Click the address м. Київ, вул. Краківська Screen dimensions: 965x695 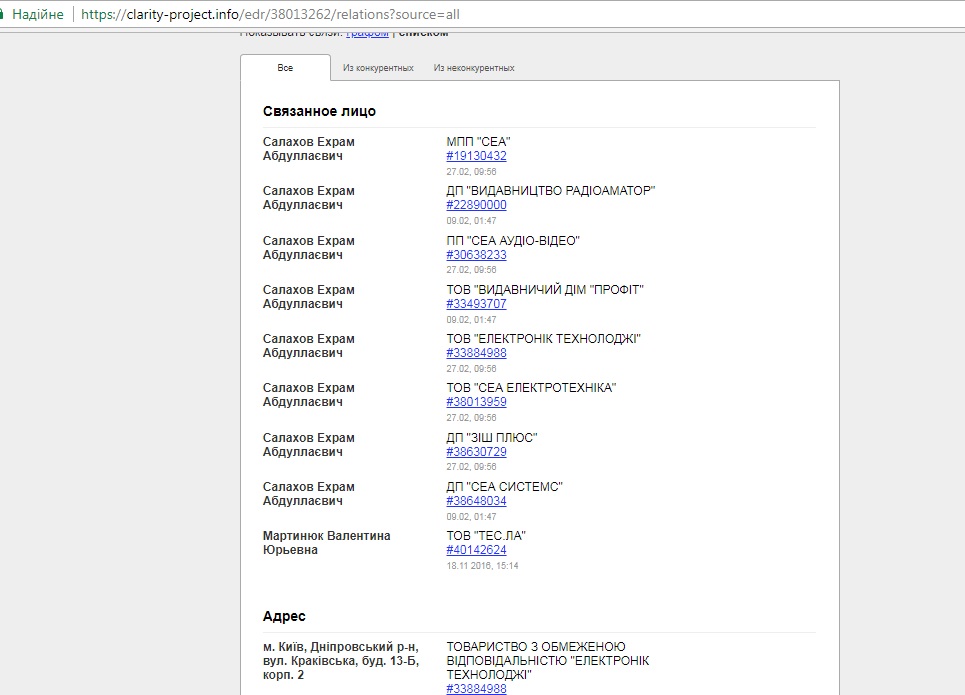tap(341, 661)
